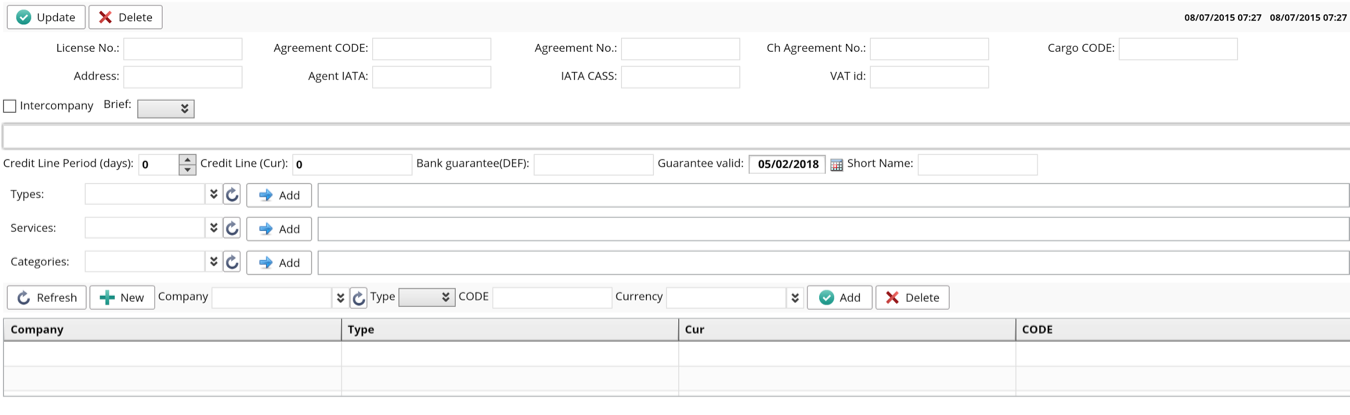Decrease Credit Line Period with down arrow
This screenshot has height=415, width=1350.
tap(187, 171)
